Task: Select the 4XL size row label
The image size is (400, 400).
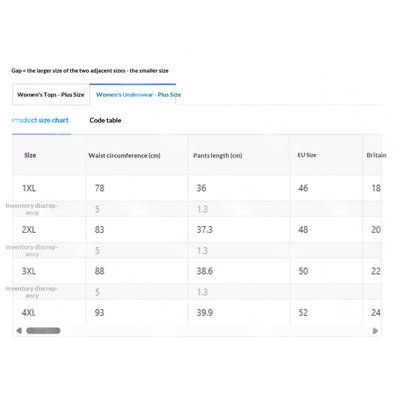Action: click(29, 313)
